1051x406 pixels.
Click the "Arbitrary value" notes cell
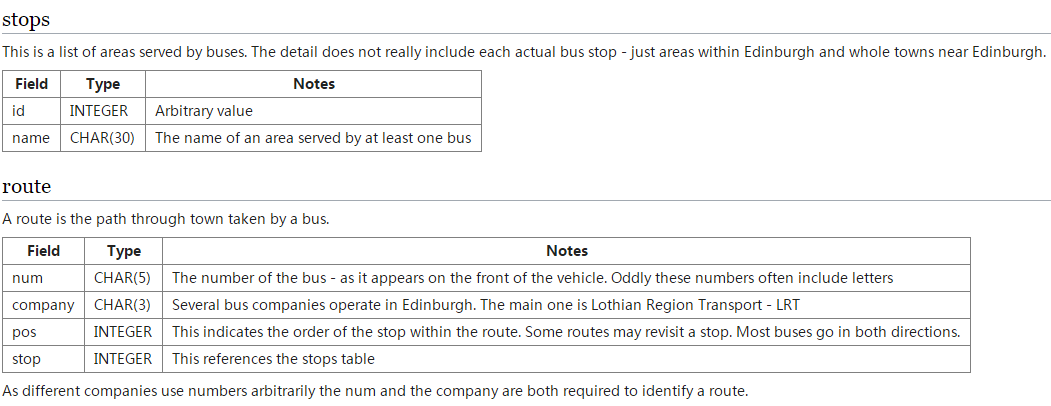coord(204,111)
